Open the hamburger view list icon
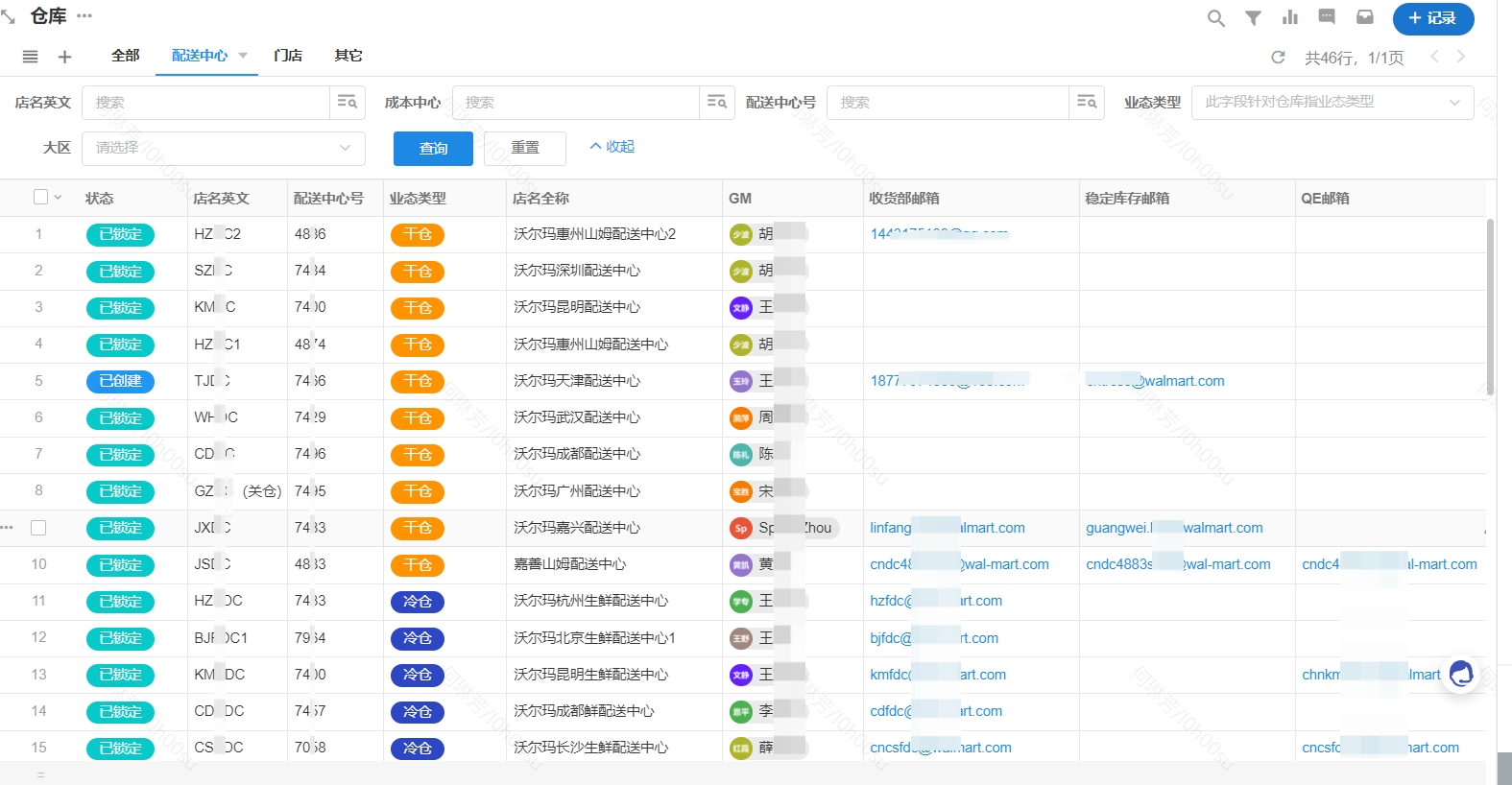The image size is (1512, 785). click(x=31, y=57)
